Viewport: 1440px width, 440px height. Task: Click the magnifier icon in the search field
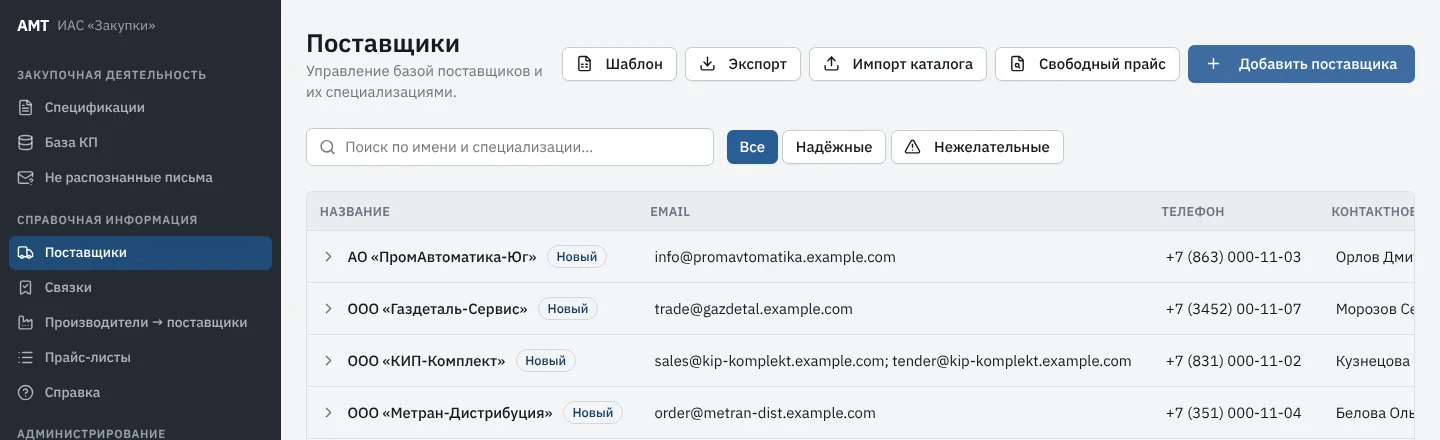[x=327, y=147]
